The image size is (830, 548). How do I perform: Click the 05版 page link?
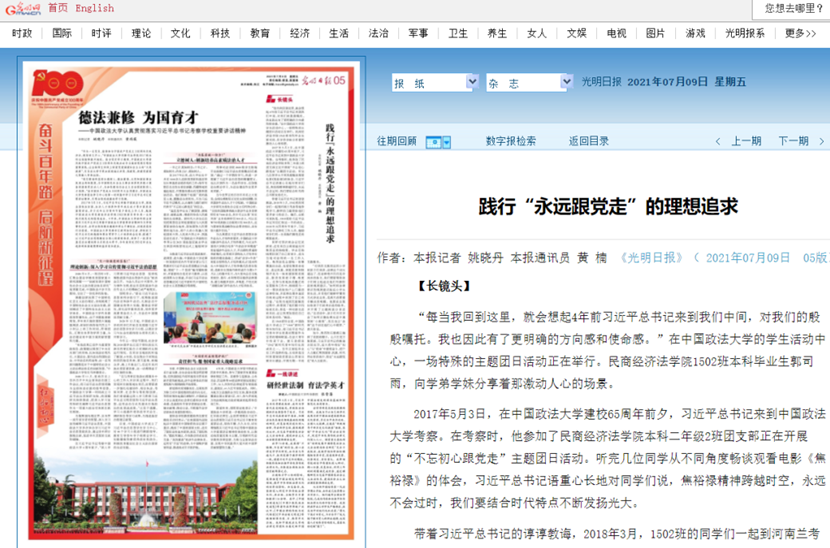pos(815,258)
